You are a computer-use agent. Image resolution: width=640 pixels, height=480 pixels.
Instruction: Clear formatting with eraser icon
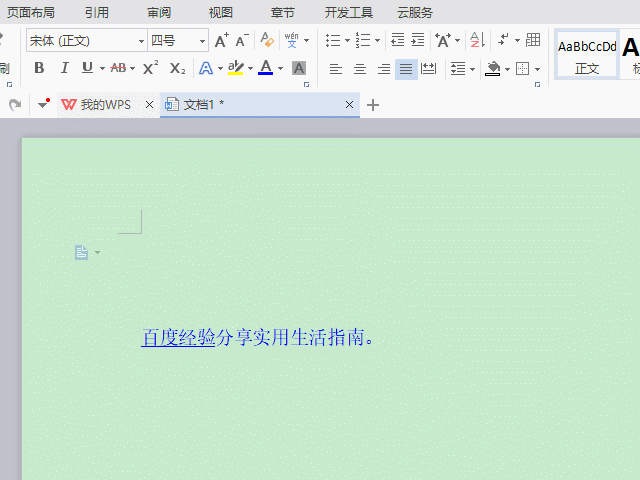tap(267, 40)
